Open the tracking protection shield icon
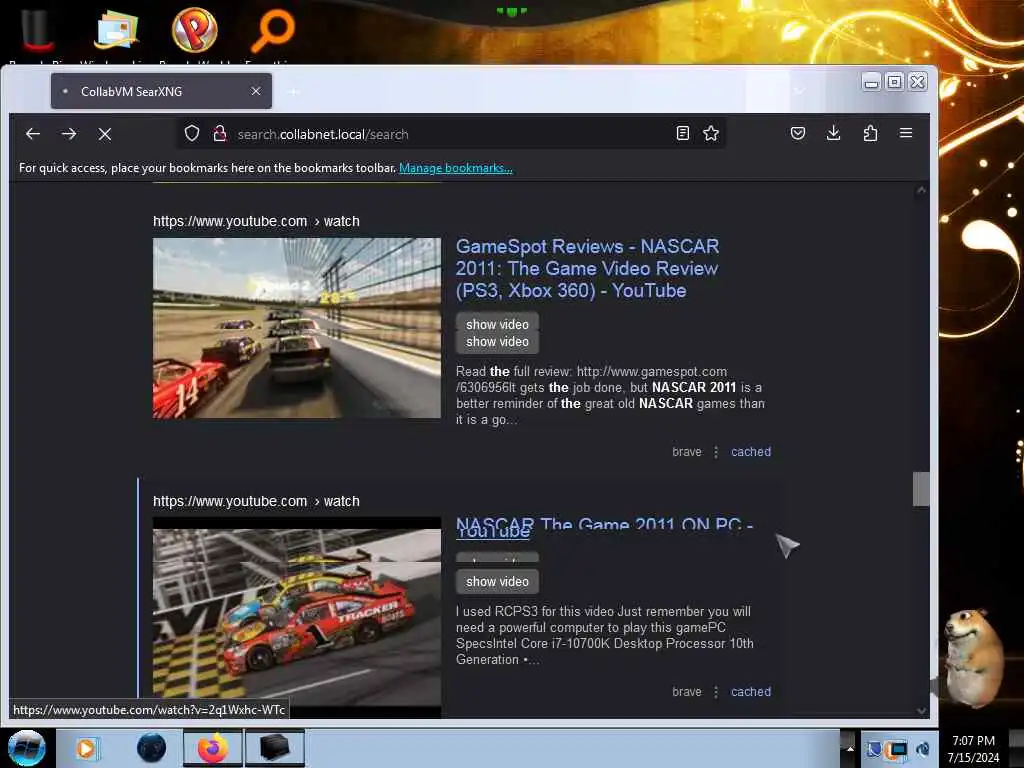The width and height of the screenshot is (1024, 768). point(191,134)
